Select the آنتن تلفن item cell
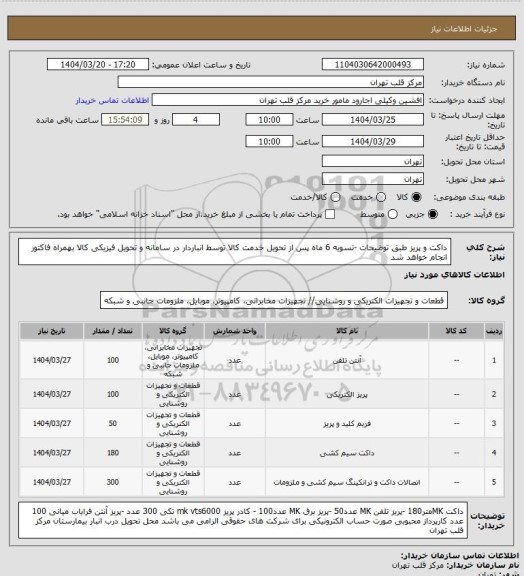The image size is (524, 576). pyautogui.click(x=347, y=360)
